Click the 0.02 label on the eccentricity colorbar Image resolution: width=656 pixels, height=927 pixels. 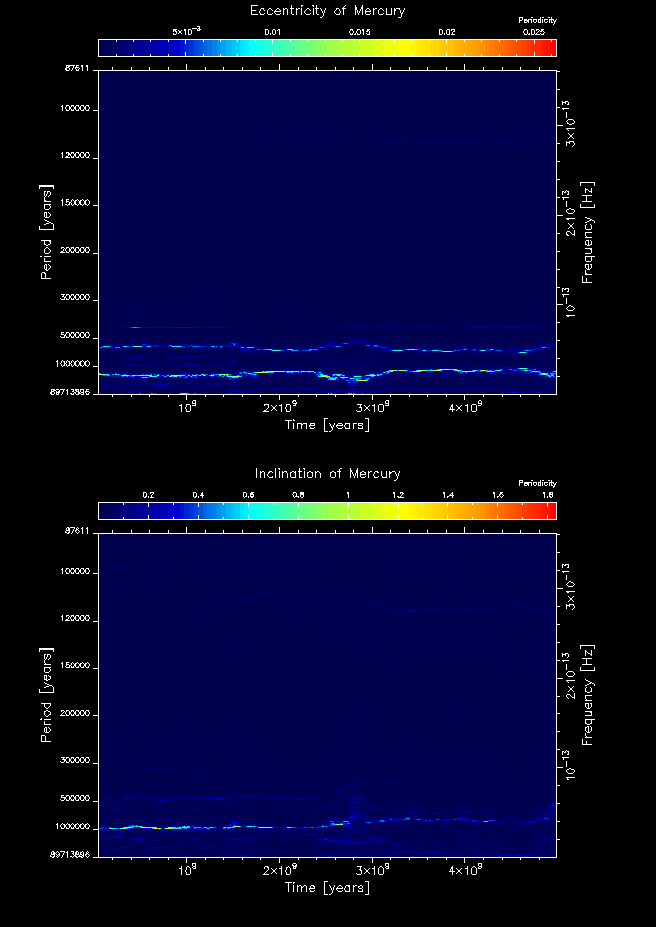tap(447, 32)
